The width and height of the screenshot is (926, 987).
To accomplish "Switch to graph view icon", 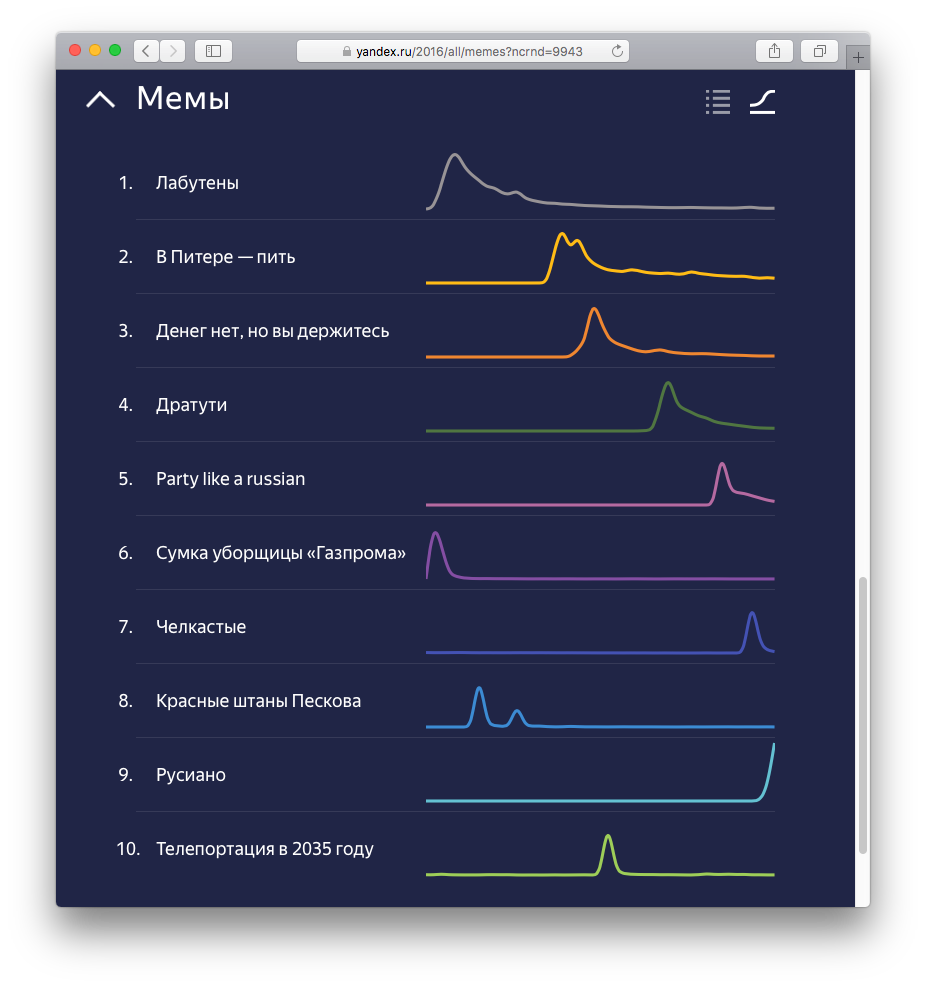I will [x=762, y=101].
